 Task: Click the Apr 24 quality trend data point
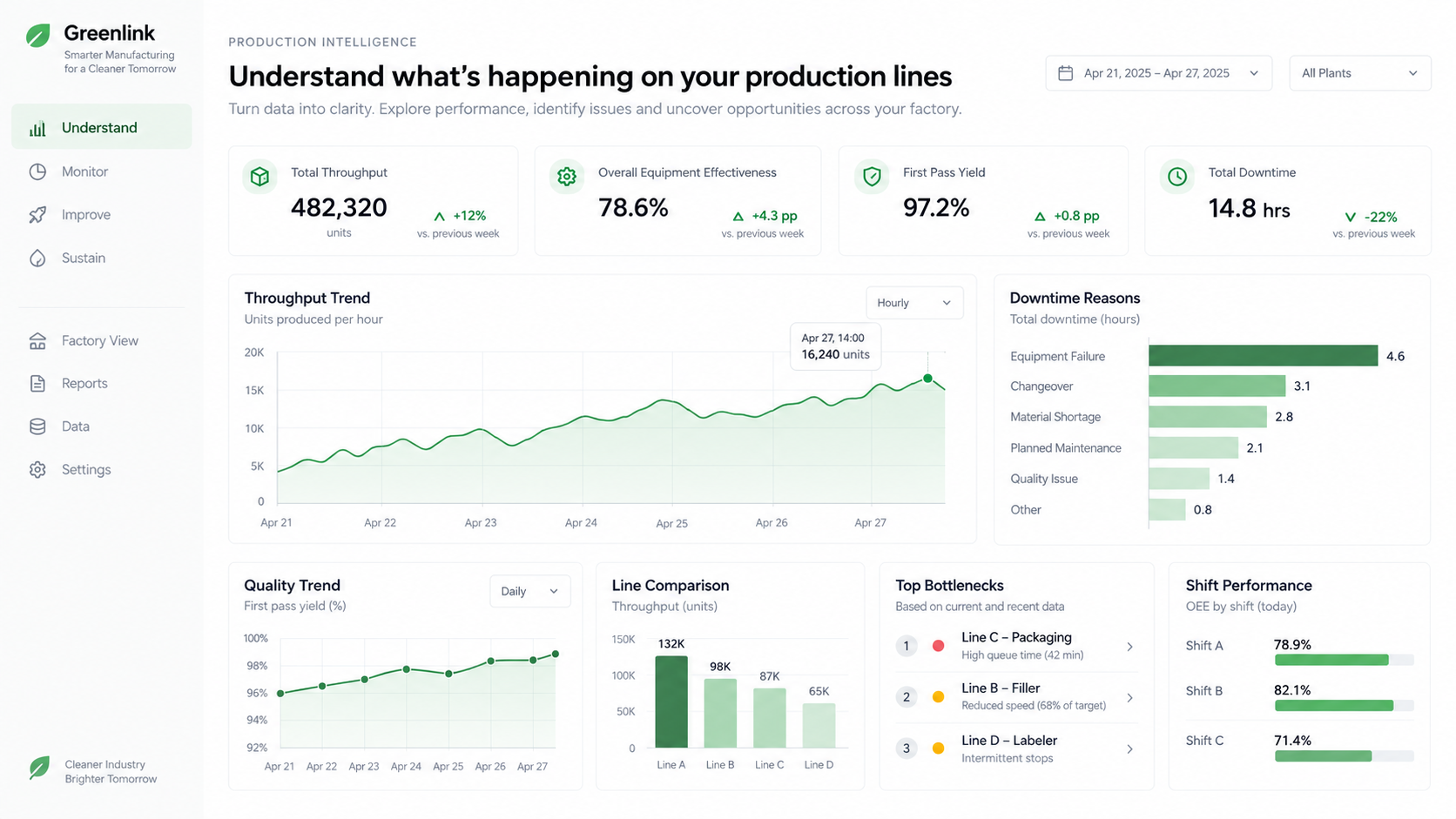(407, 669)
